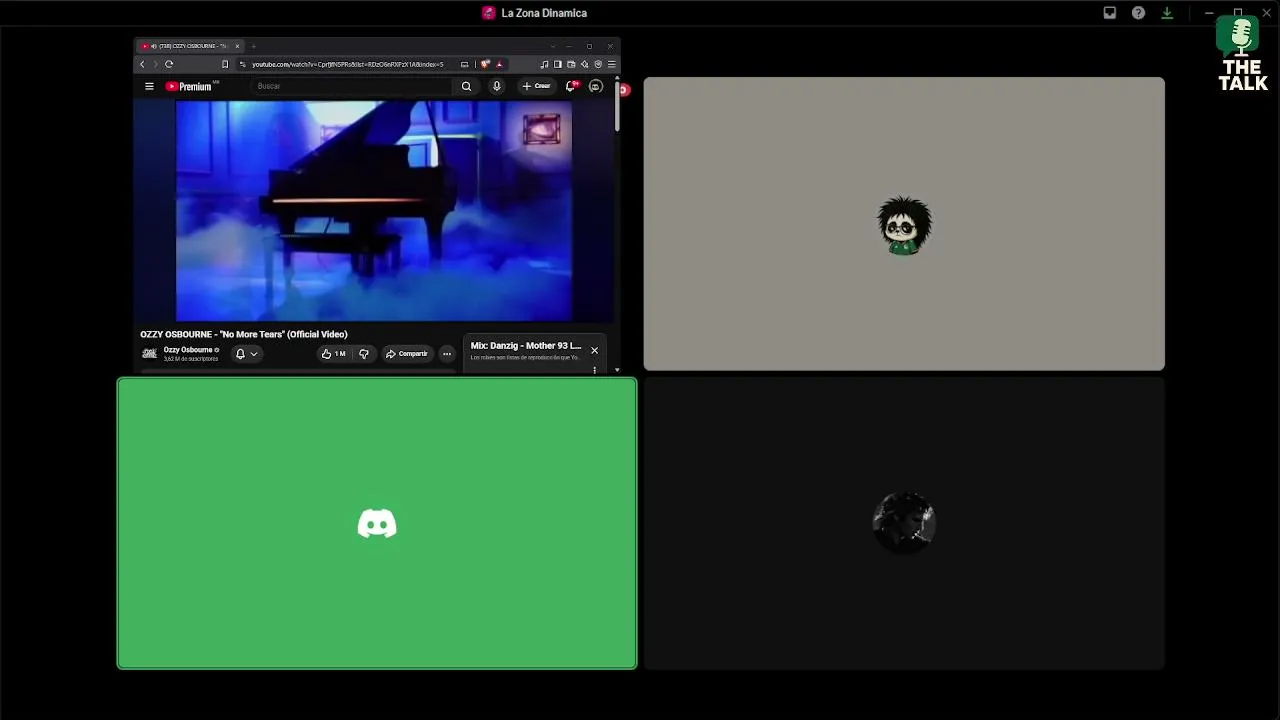Start voice search with microphone
This screenshot has width=1280, height=720.
496,86
